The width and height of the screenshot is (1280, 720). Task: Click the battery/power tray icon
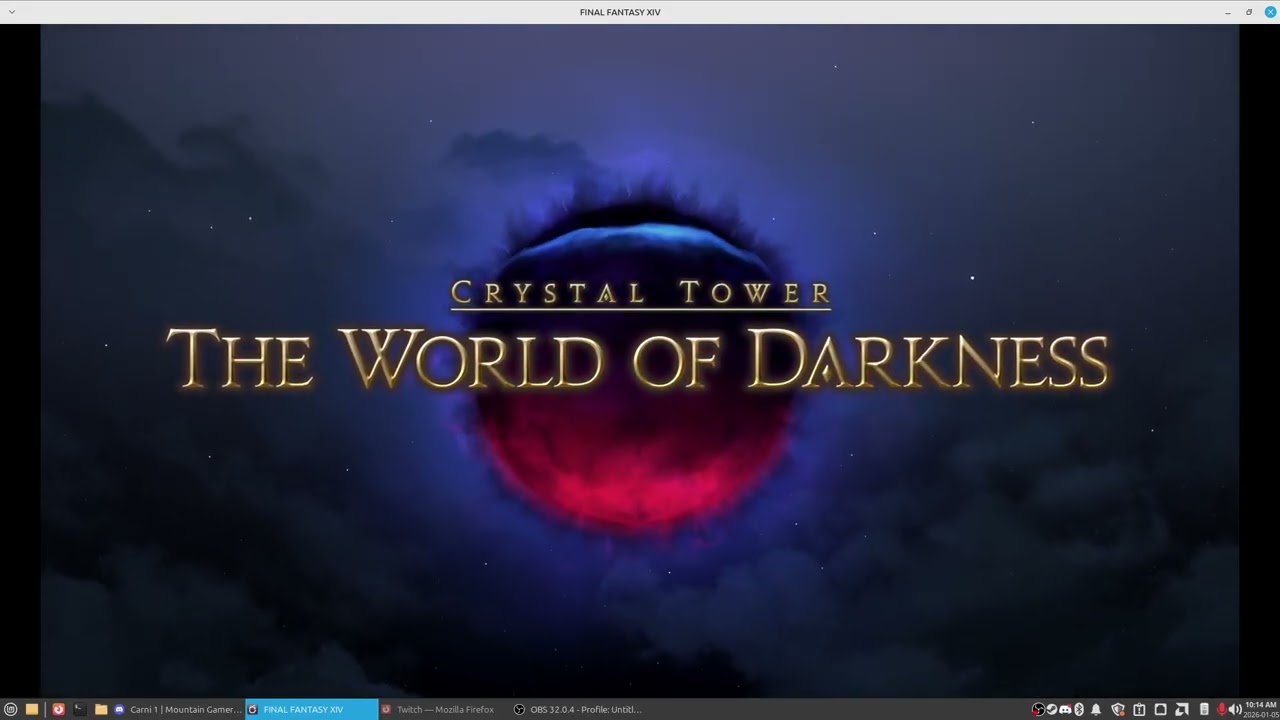[x=1204, y=709]
